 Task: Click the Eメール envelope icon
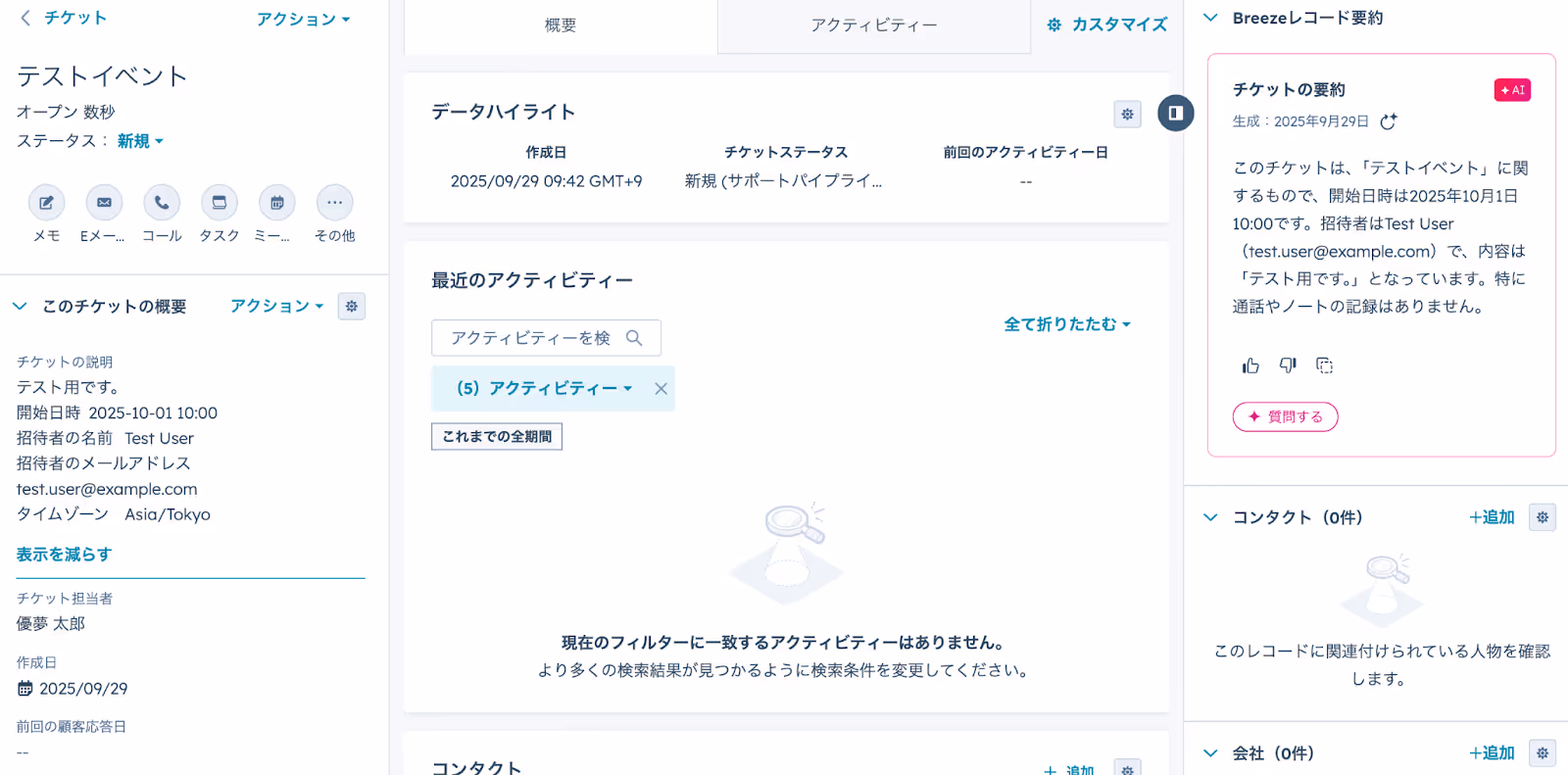pos(104,203)
